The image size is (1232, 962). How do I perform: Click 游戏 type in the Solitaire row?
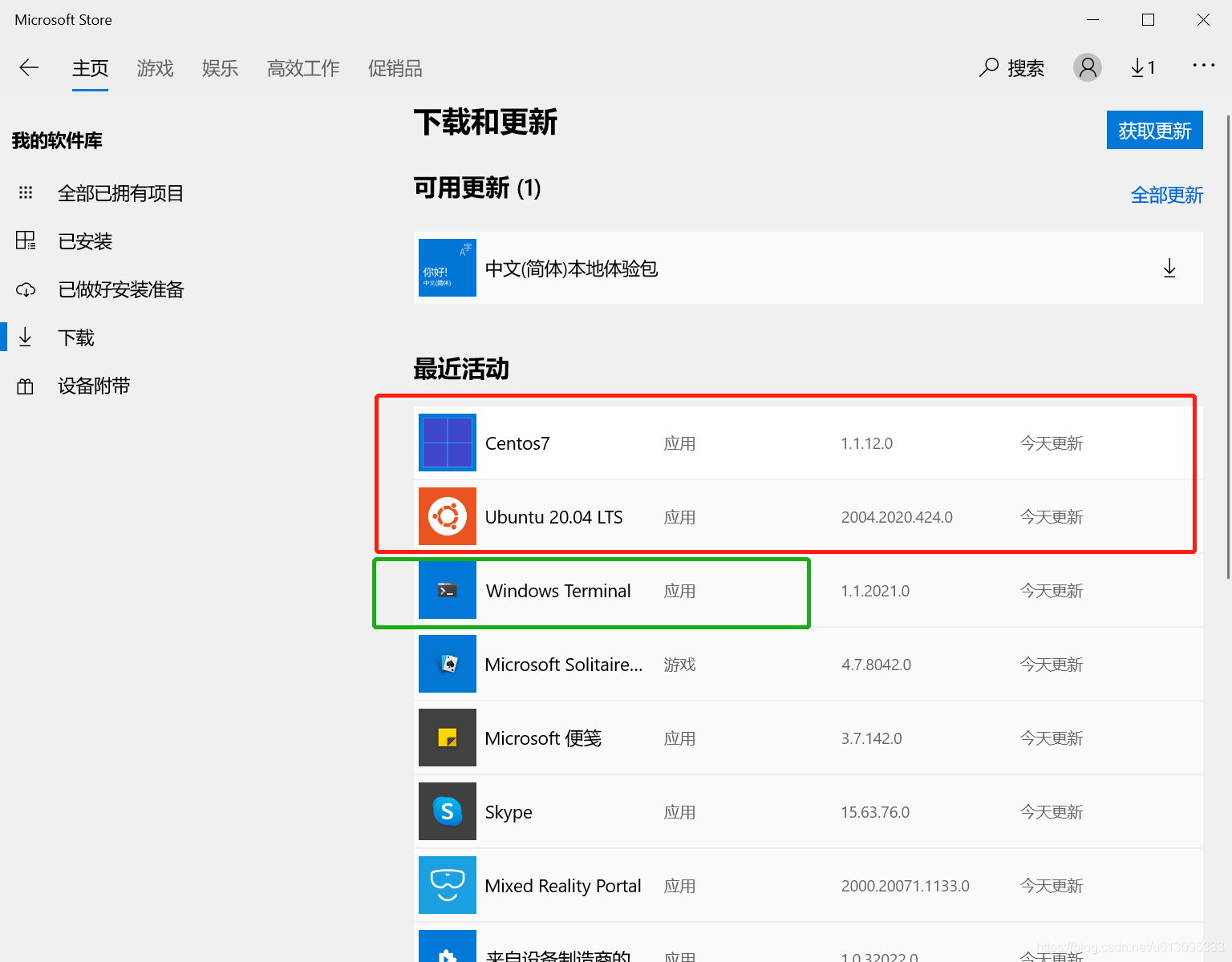[x=679, y=665]
